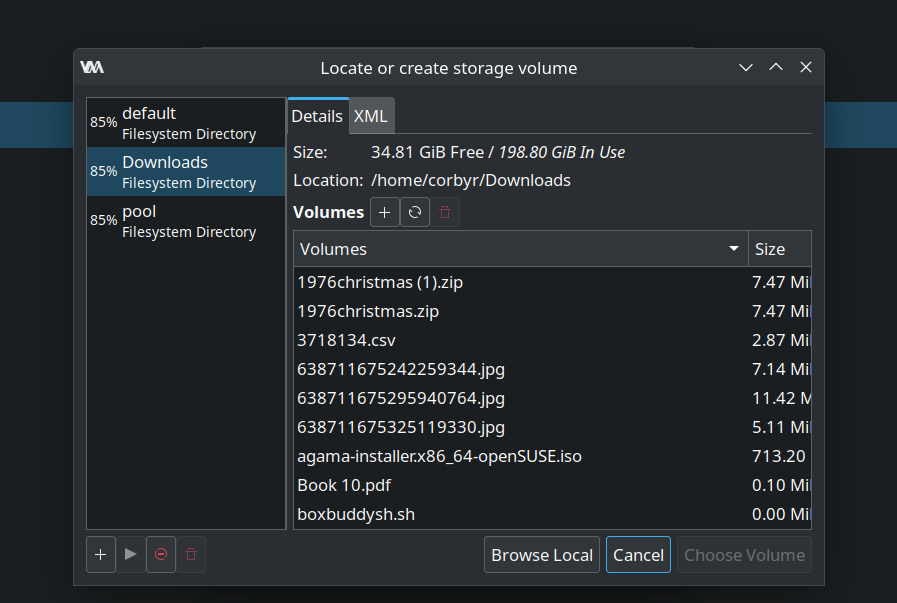
Task: Select 1976christmas (1).zip volume
Action: click(x=552, y=282)
